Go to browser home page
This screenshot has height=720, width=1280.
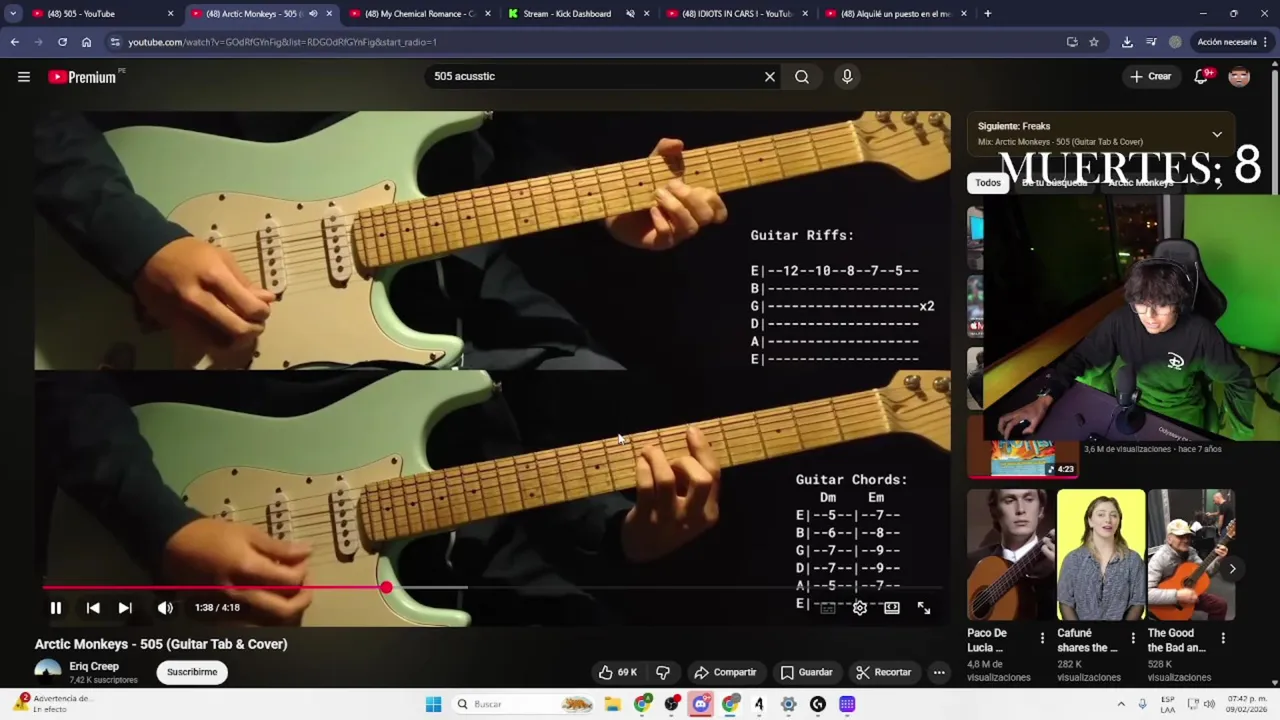[x=86, y=42]
